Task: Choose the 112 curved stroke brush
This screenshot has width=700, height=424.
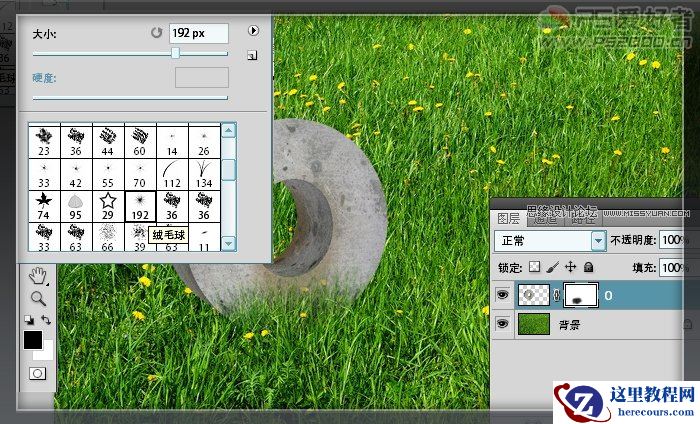Action: pyautogui.click(x=172, y=174)
